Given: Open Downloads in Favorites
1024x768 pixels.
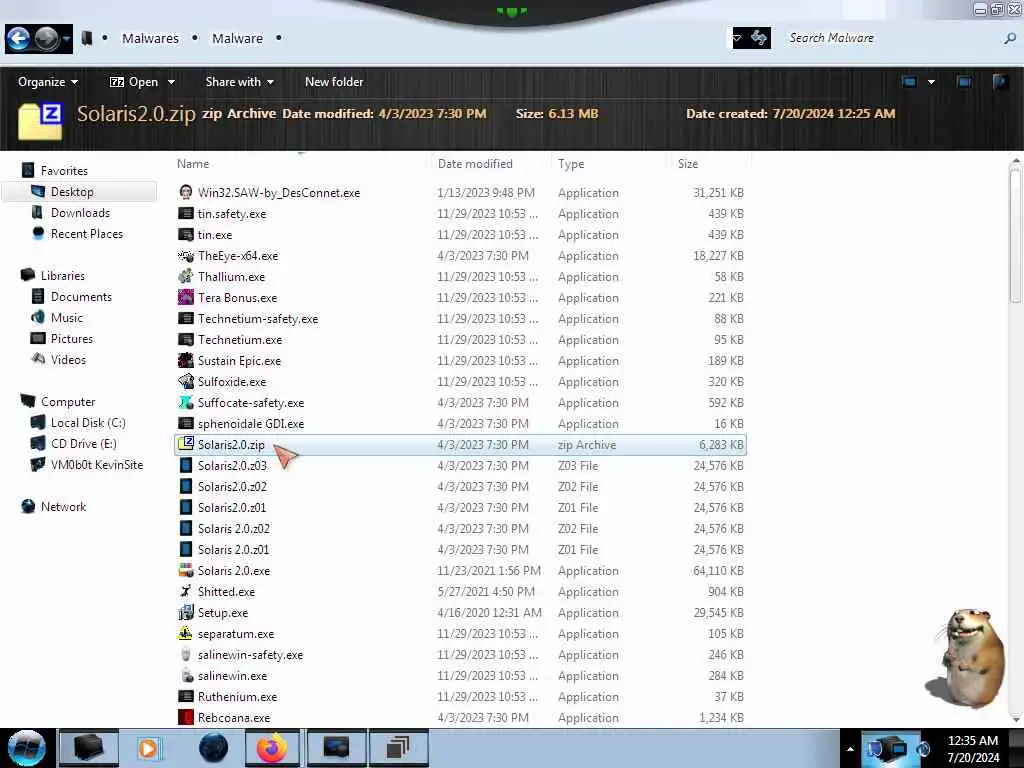Looking at the screenshot, I should click(80, 213).
